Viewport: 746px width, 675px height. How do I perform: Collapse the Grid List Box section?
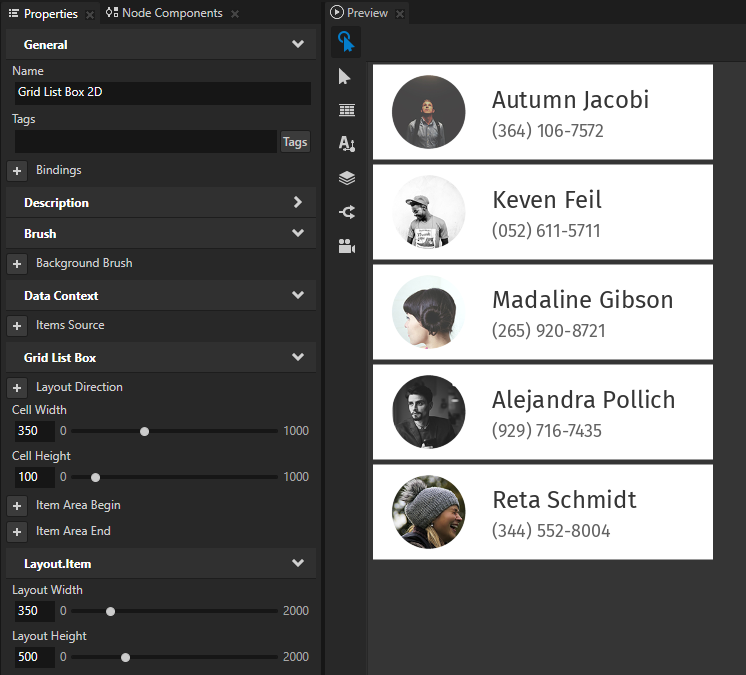pyautogui.click(x=297, y=357)
